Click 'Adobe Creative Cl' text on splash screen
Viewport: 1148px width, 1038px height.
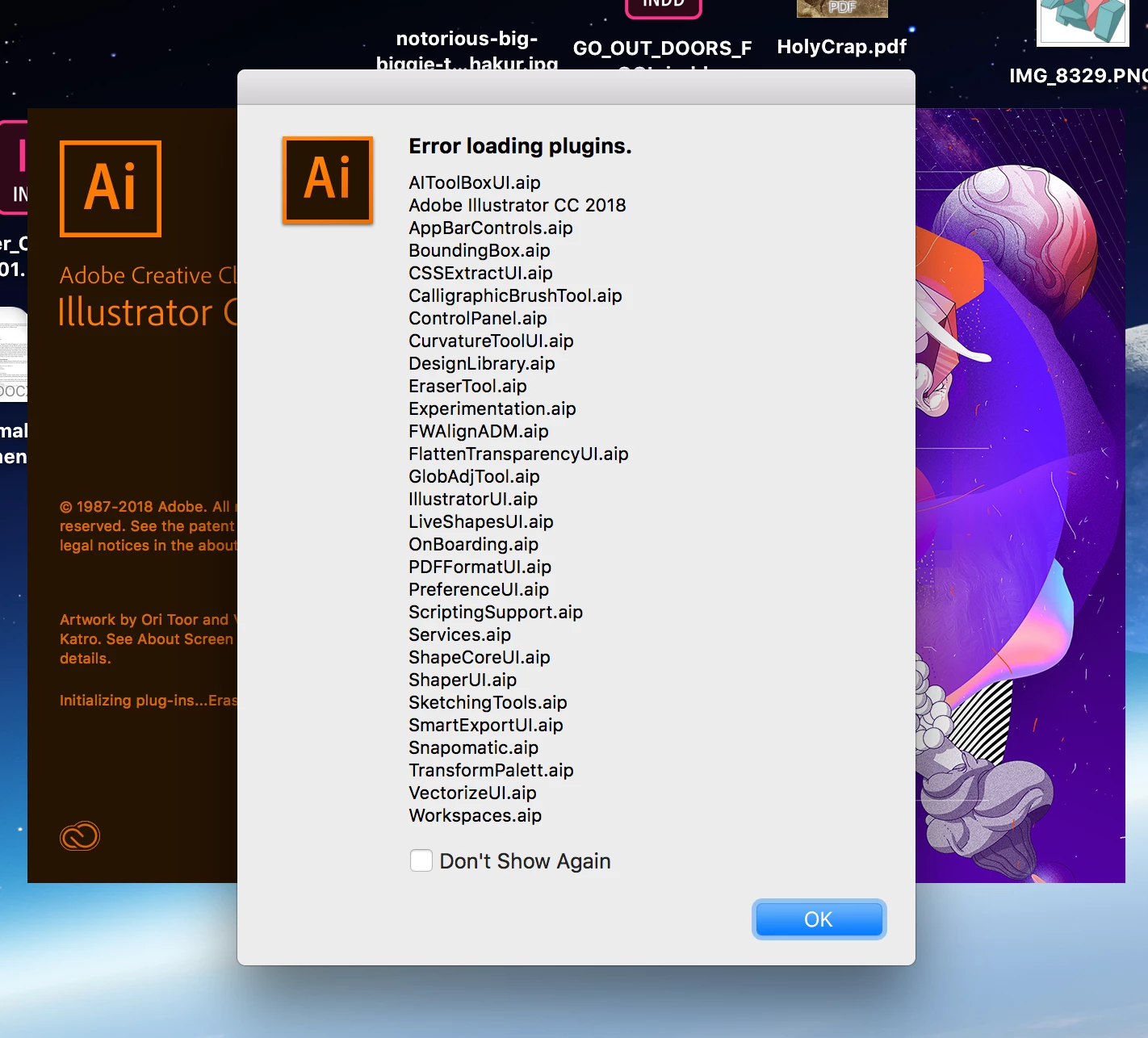tap(149, 275)
